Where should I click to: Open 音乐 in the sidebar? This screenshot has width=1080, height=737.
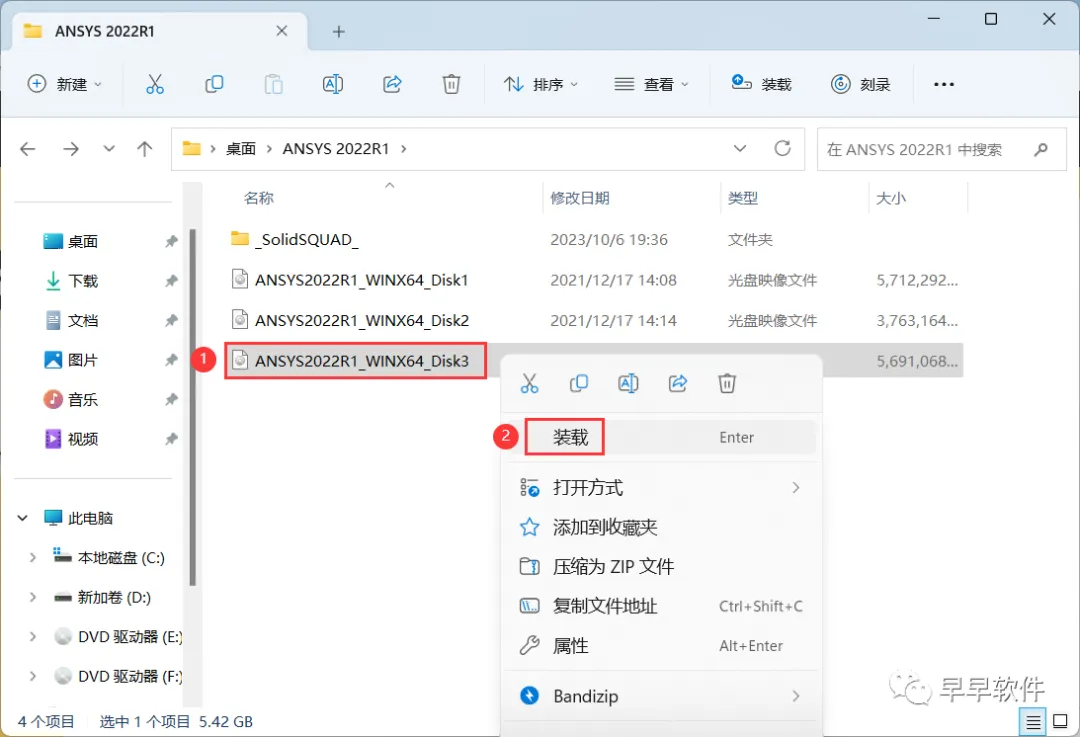pyautogui.click(x=83, y=399)
